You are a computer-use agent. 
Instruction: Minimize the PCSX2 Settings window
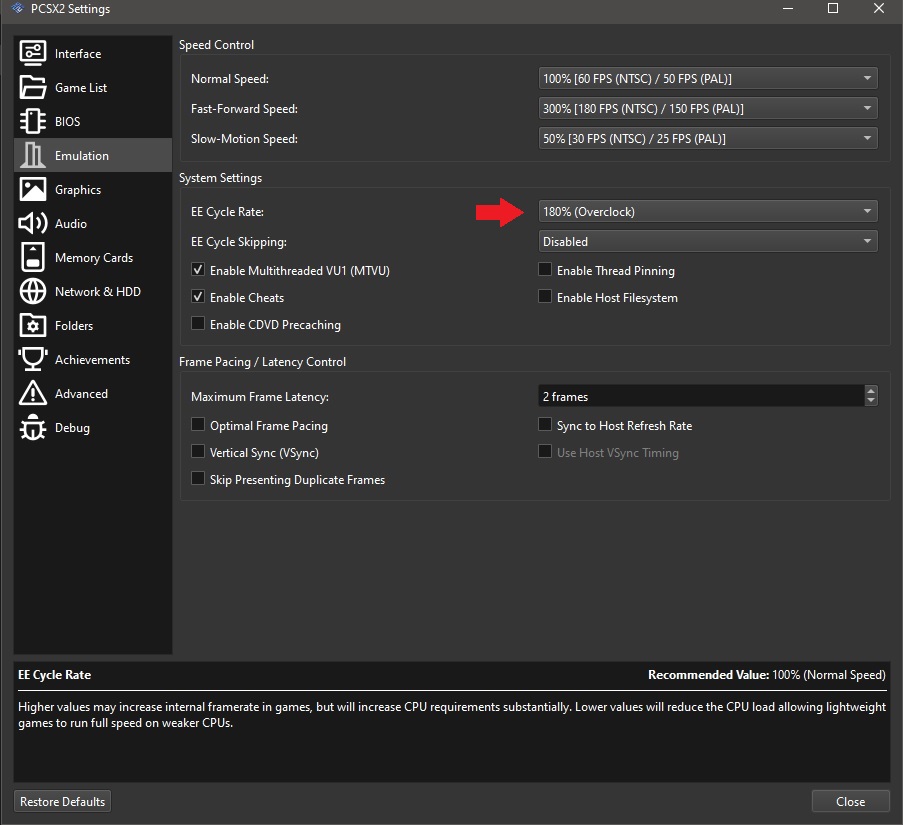click(x=788, y=8)
